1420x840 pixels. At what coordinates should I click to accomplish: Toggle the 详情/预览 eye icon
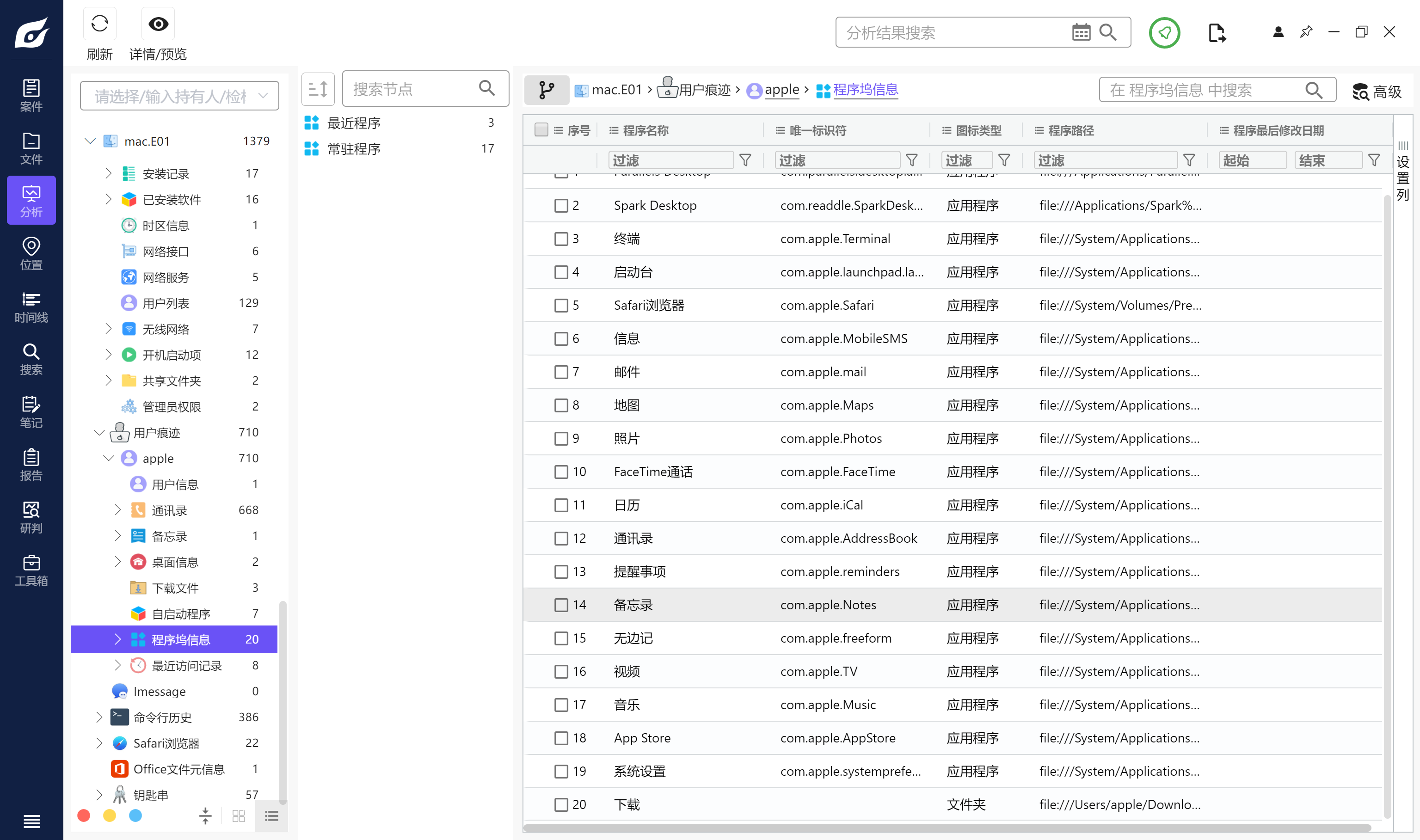click(158, 24)
